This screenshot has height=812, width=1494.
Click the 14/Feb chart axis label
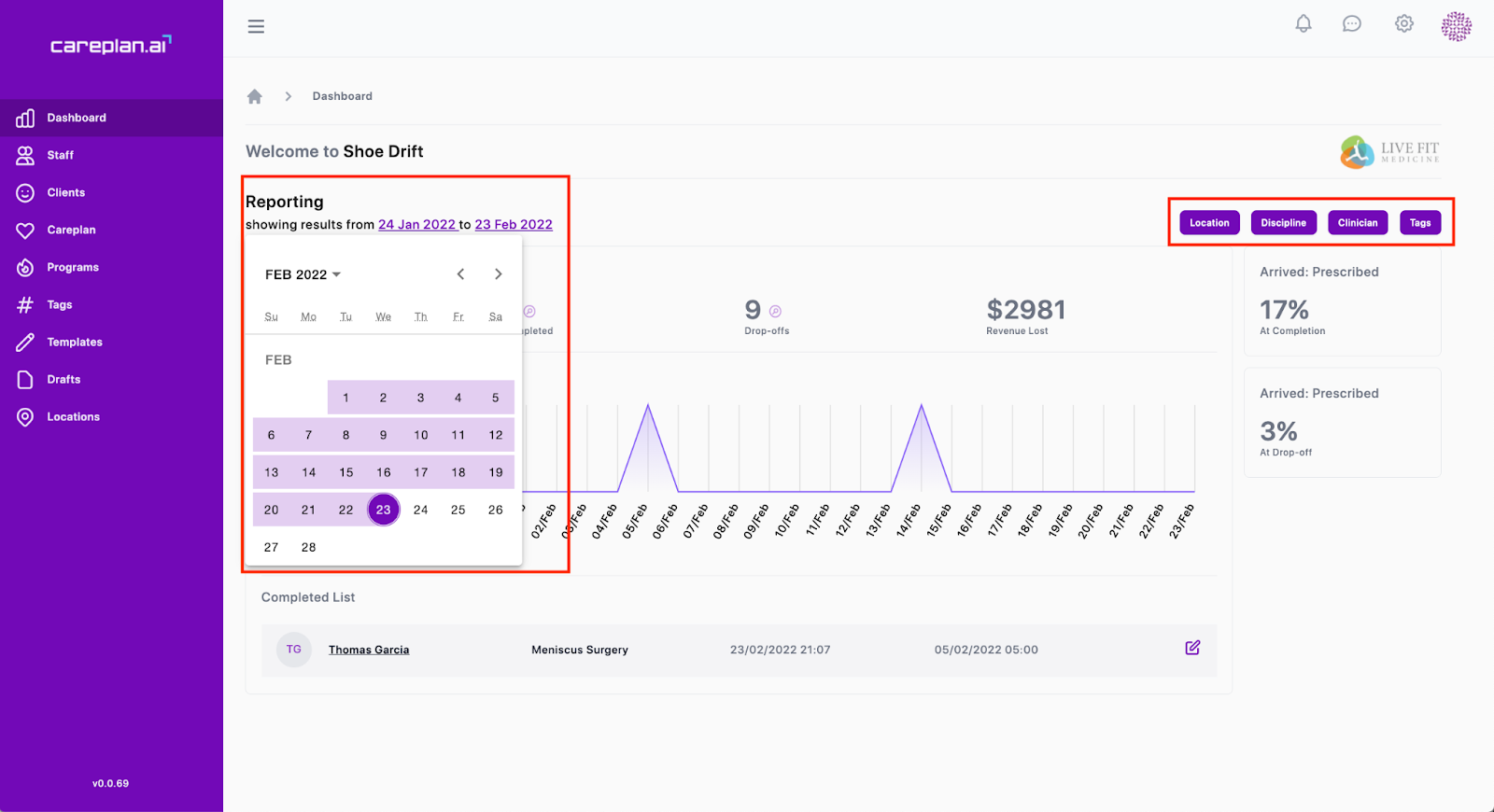(909, 521)
